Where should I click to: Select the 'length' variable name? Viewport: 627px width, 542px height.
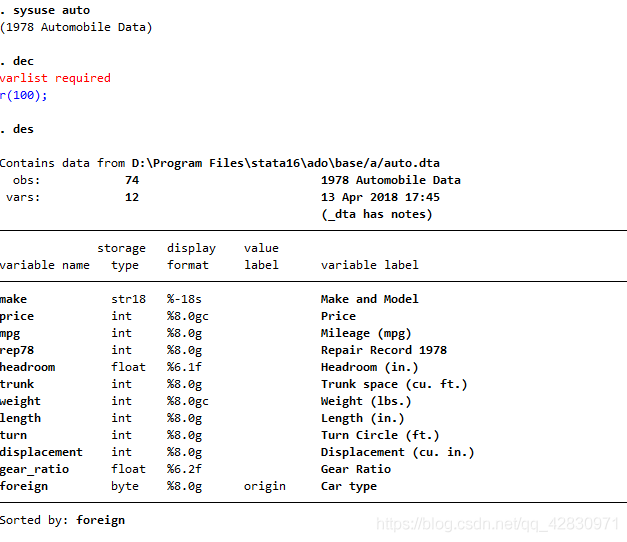pyautogui.click(x=21, y=418)
